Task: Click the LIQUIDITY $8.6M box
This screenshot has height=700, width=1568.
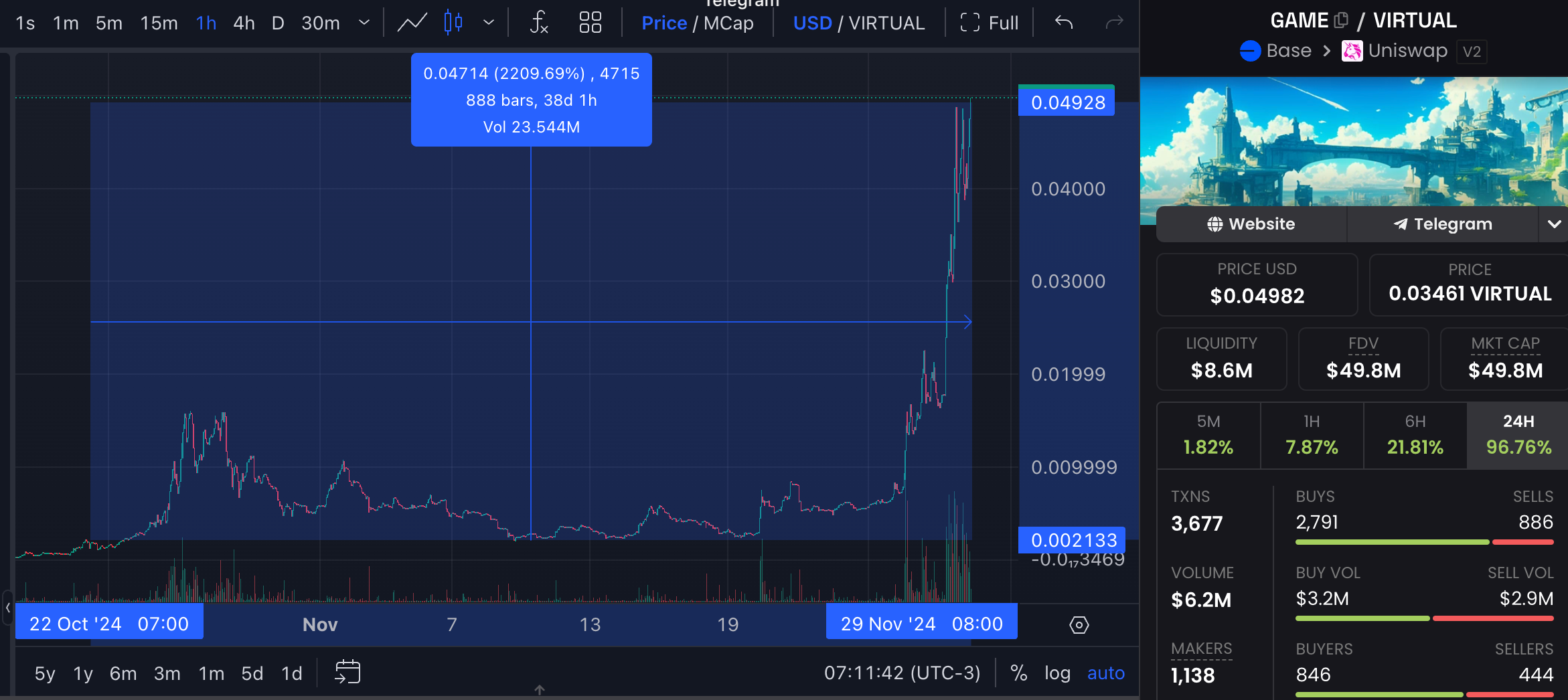Action: tap(1221, 359)
